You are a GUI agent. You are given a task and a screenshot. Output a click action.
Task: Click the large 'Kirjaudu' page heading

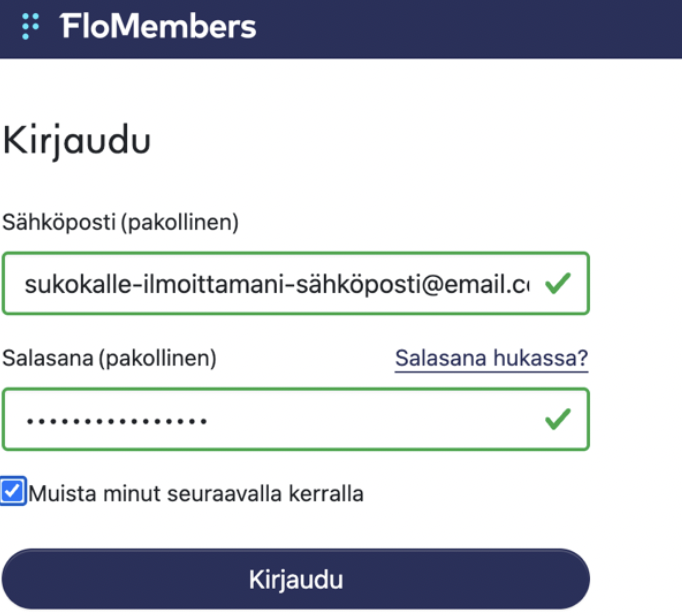click(x=78, y=140)
